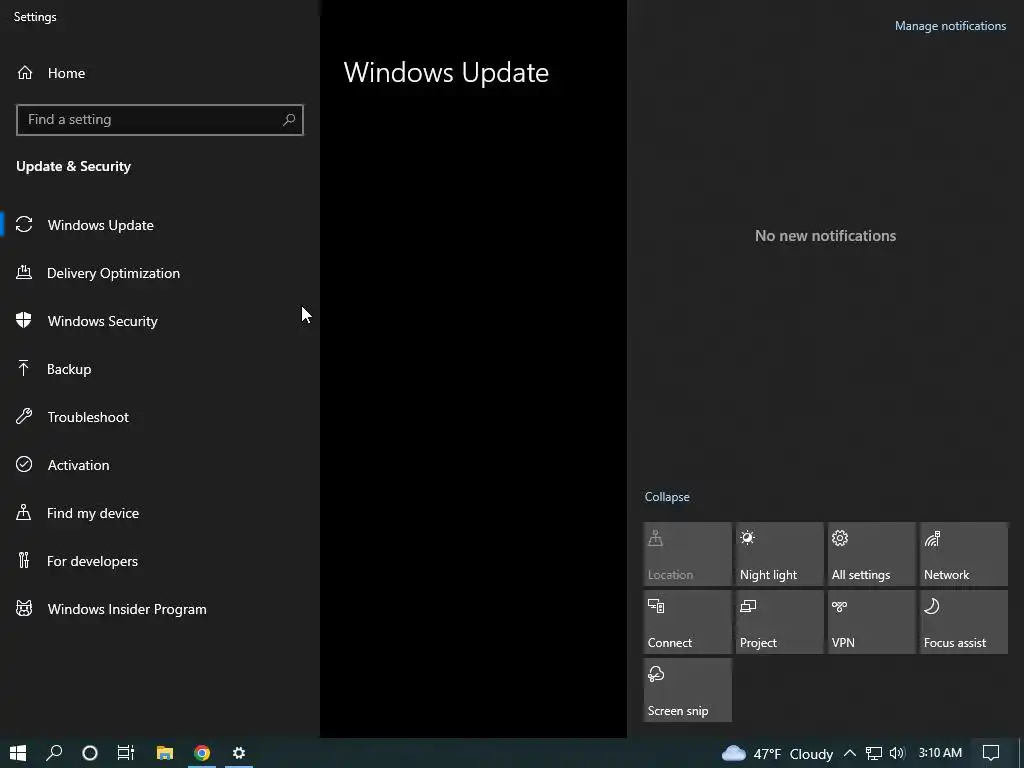The height and width of the screenshot is (768, 1024).
Task: Open the weather widget showing 47°F Cloudy
Action: tap(777, 754)
